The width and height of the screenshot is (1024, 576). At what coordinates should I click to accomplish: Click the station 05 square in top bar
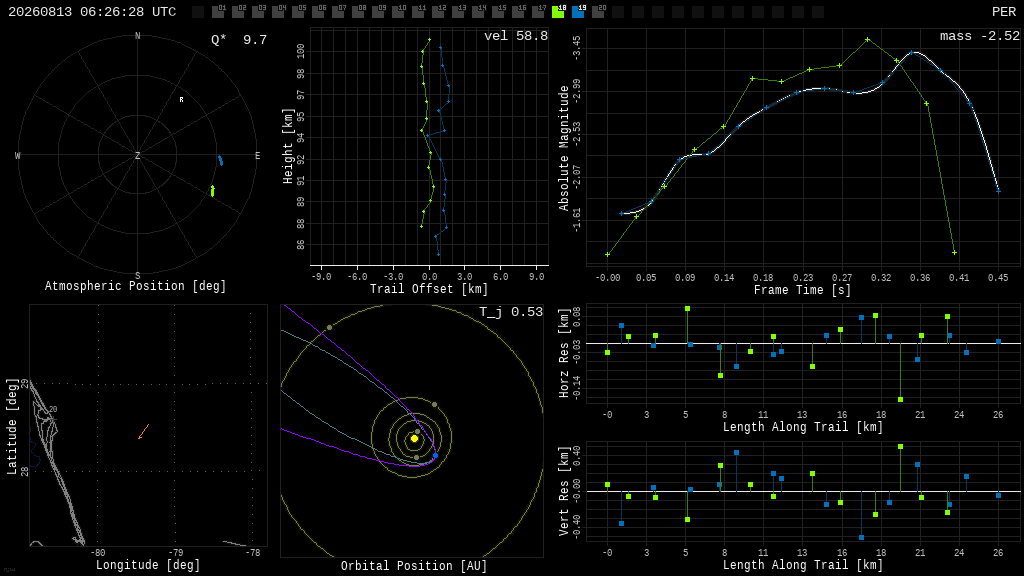tap(298, 12)
